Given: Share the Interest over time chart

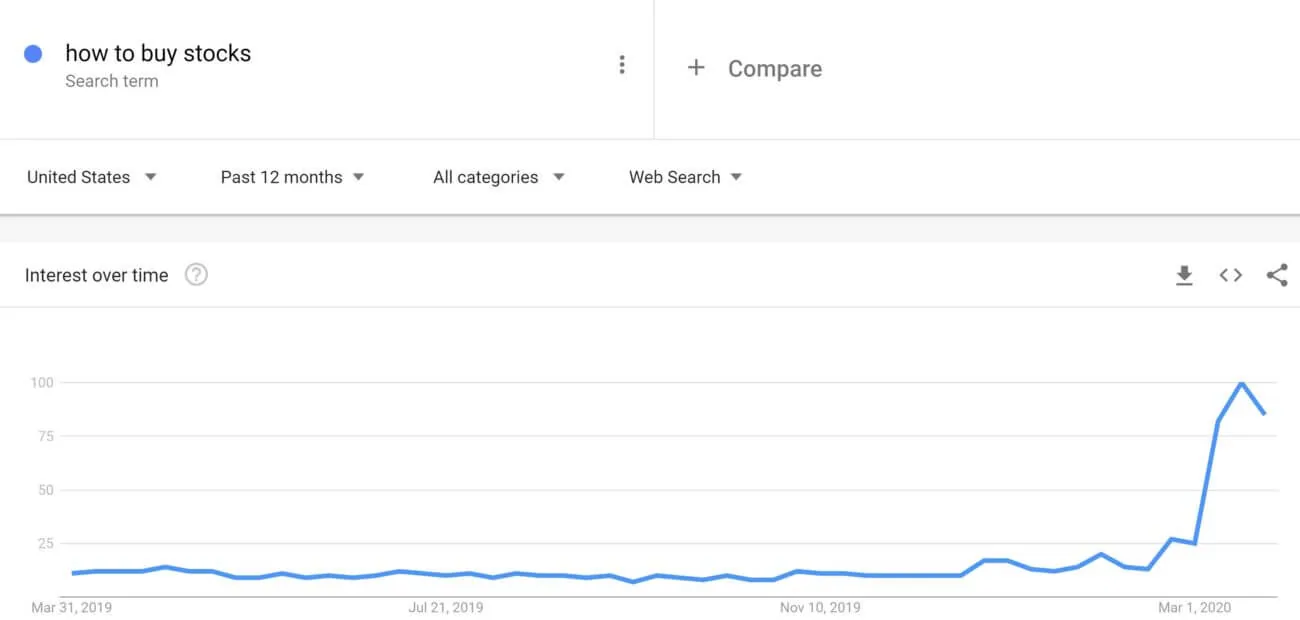Looking at the screenshot, I should pos(1277,275).
